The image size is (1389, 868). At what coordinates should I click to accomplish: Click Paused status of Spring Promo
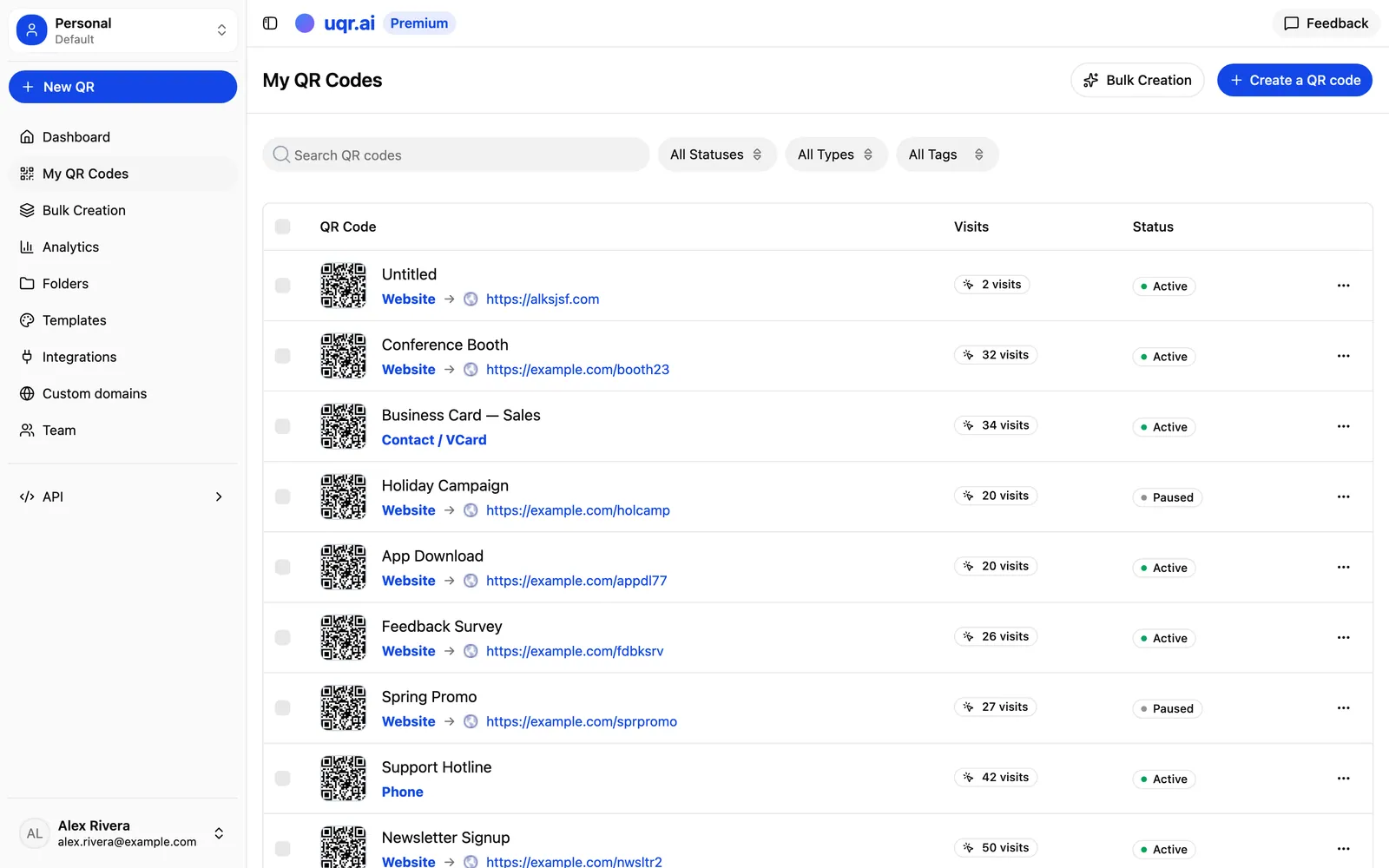click(x=1167, y=708)
